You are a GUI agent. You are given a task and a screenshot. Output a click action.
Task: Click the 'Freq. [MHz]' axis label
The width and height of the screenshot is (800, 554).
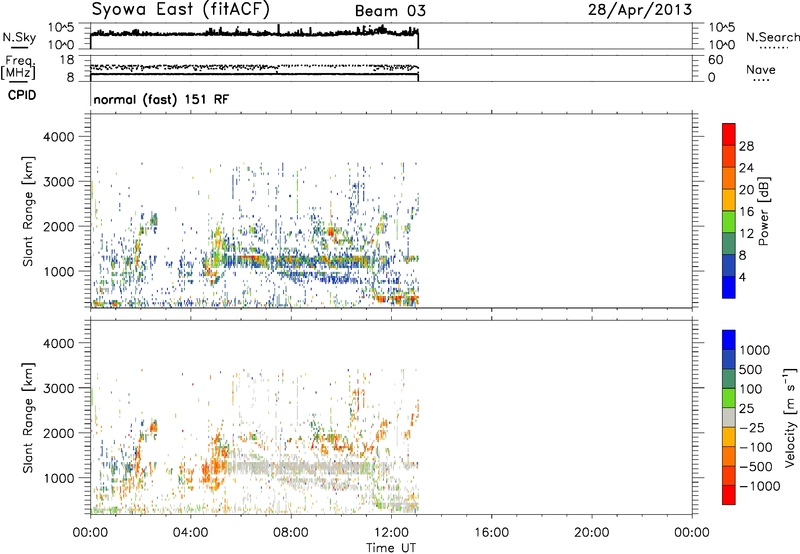18,68
